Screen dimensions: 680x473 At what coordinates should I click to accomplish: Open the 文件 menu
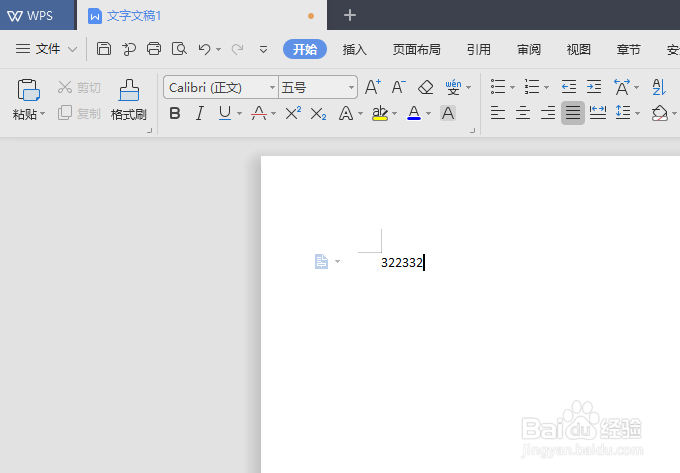tap(46, 49)
